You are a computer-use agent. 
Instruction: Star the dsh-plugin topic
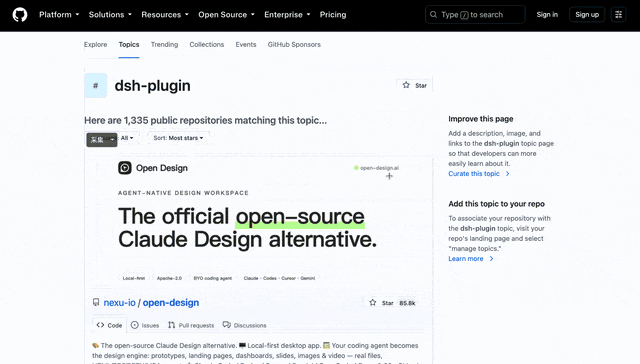[x=414, y=85]
